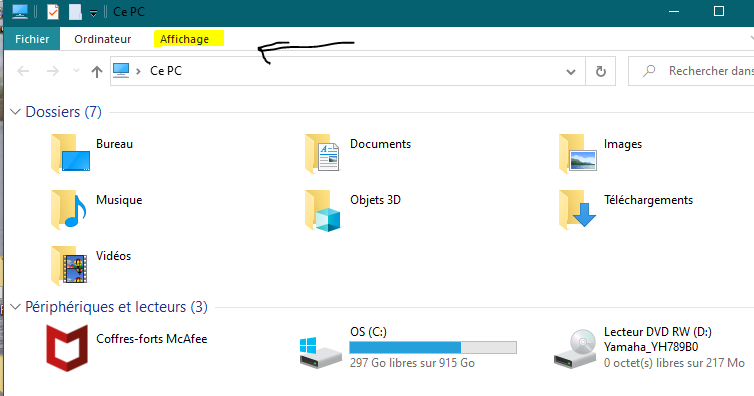Click the chevron before Ce PC in path
Viewport: 754px width, 396px height.
coord(138,71)
